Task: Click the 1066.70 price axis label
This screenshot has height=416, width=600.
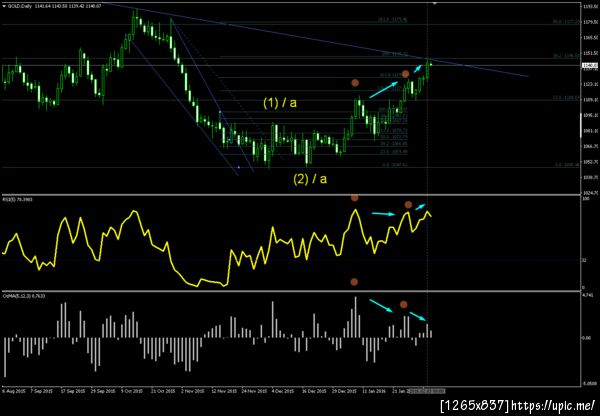Action: 589,146
